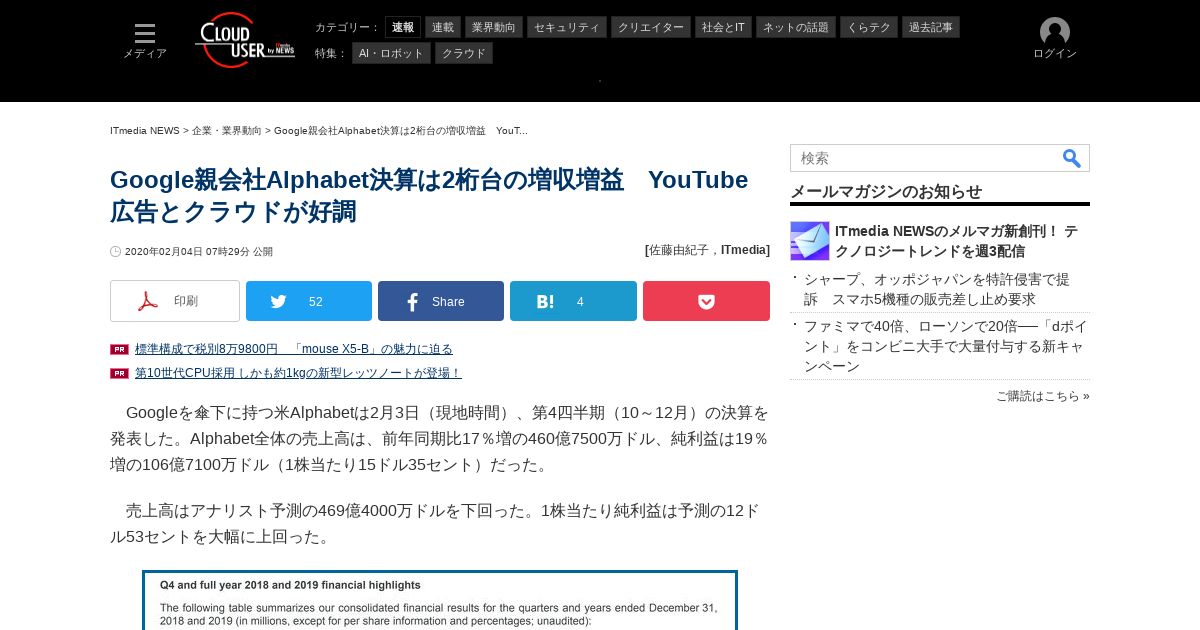Open the AI・ロボット feature tag
Screen dimensions: 1200x630
tap(391, 53)
